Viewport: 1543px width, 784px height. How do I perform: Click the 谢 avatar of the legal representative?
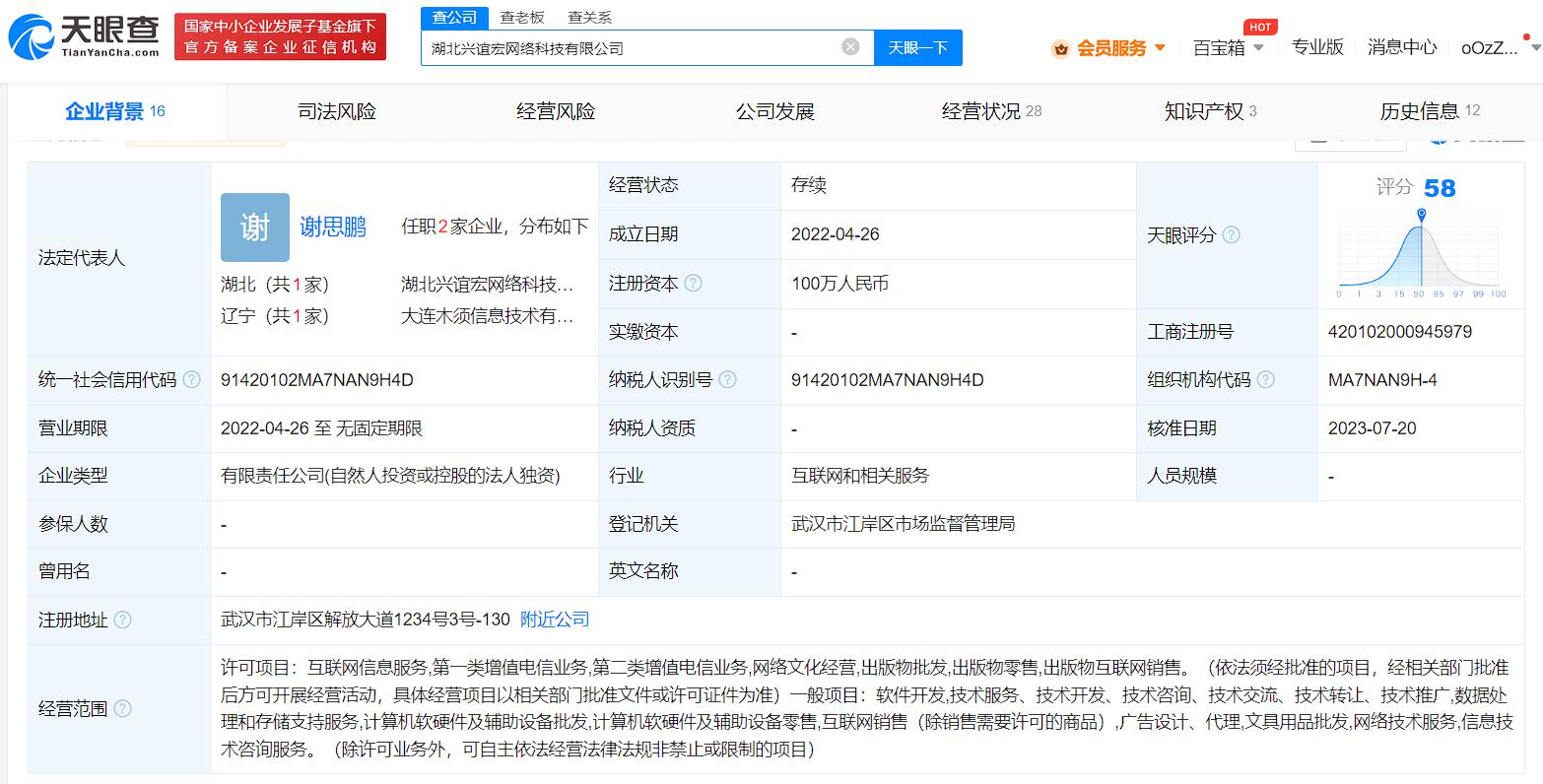pos(254,228)
